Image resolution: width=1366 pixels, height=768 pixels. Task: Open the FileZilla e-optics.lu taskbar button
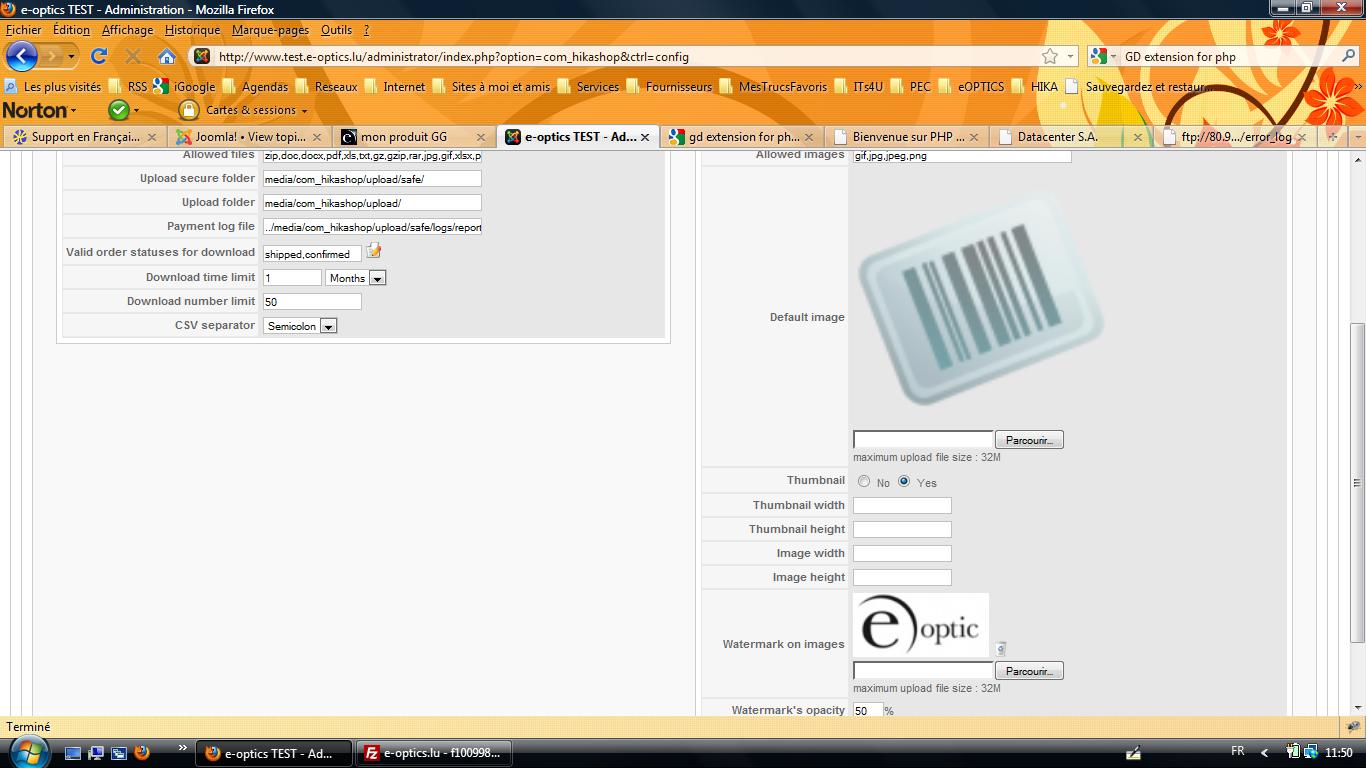pos(432,753)
